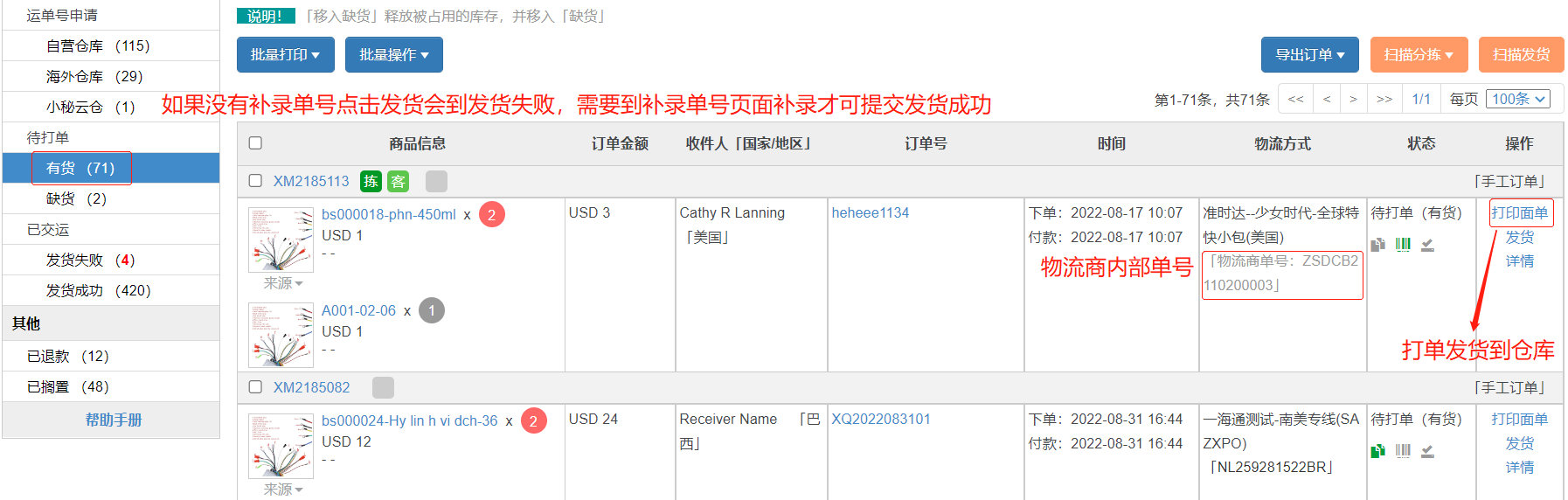The width and height of the screenshot is (1568, 500).
Task: Click the green 客 tag on XM2185113
Action: click(398, 181)
